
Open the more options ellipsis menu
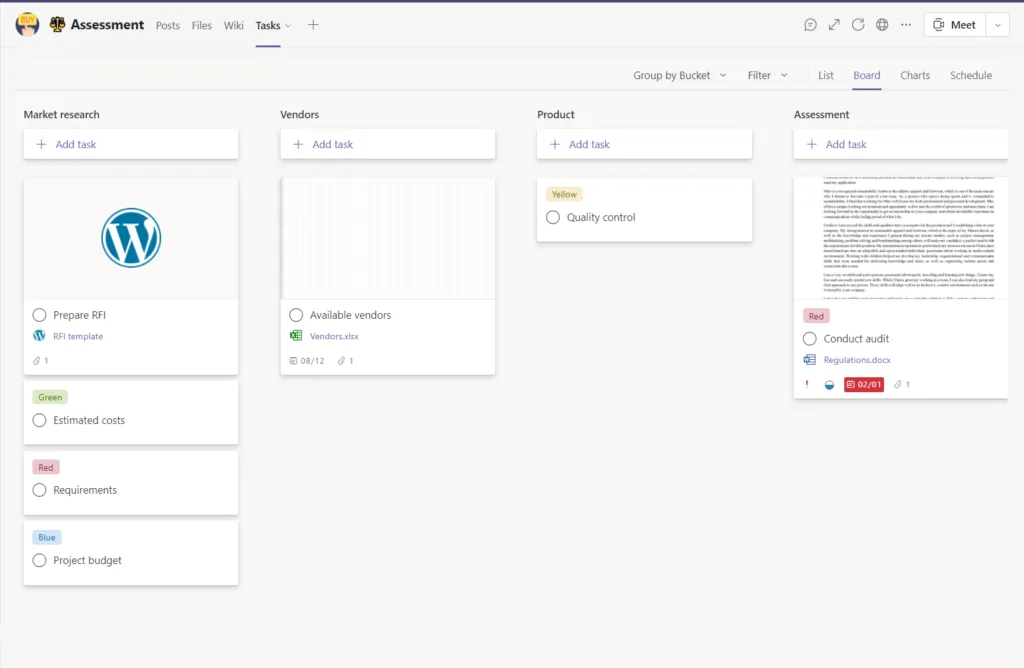tap(906, 25)
